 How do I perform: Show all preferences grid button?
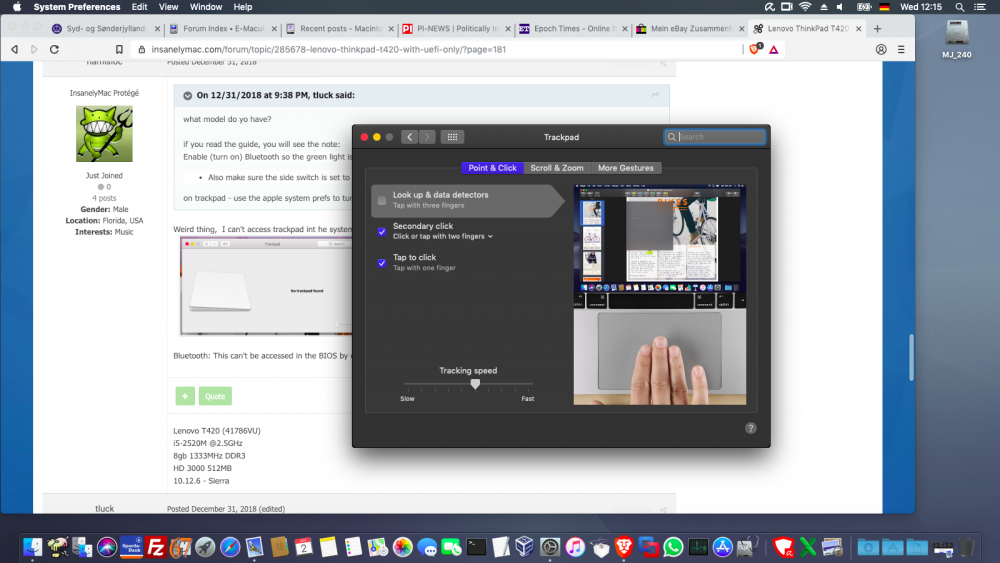point(452,137)
